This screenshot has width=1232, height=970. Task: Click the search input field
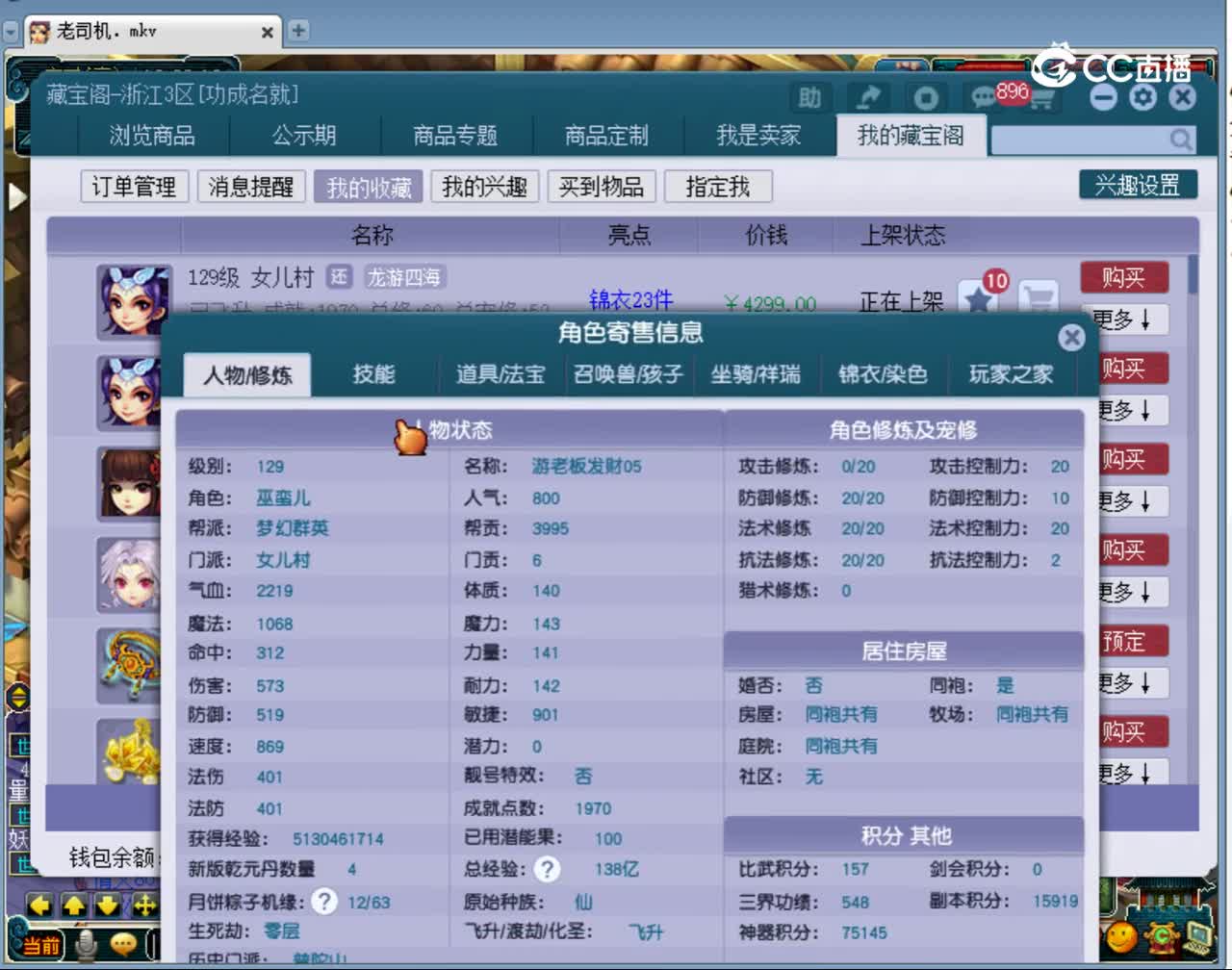point(1080,140)
